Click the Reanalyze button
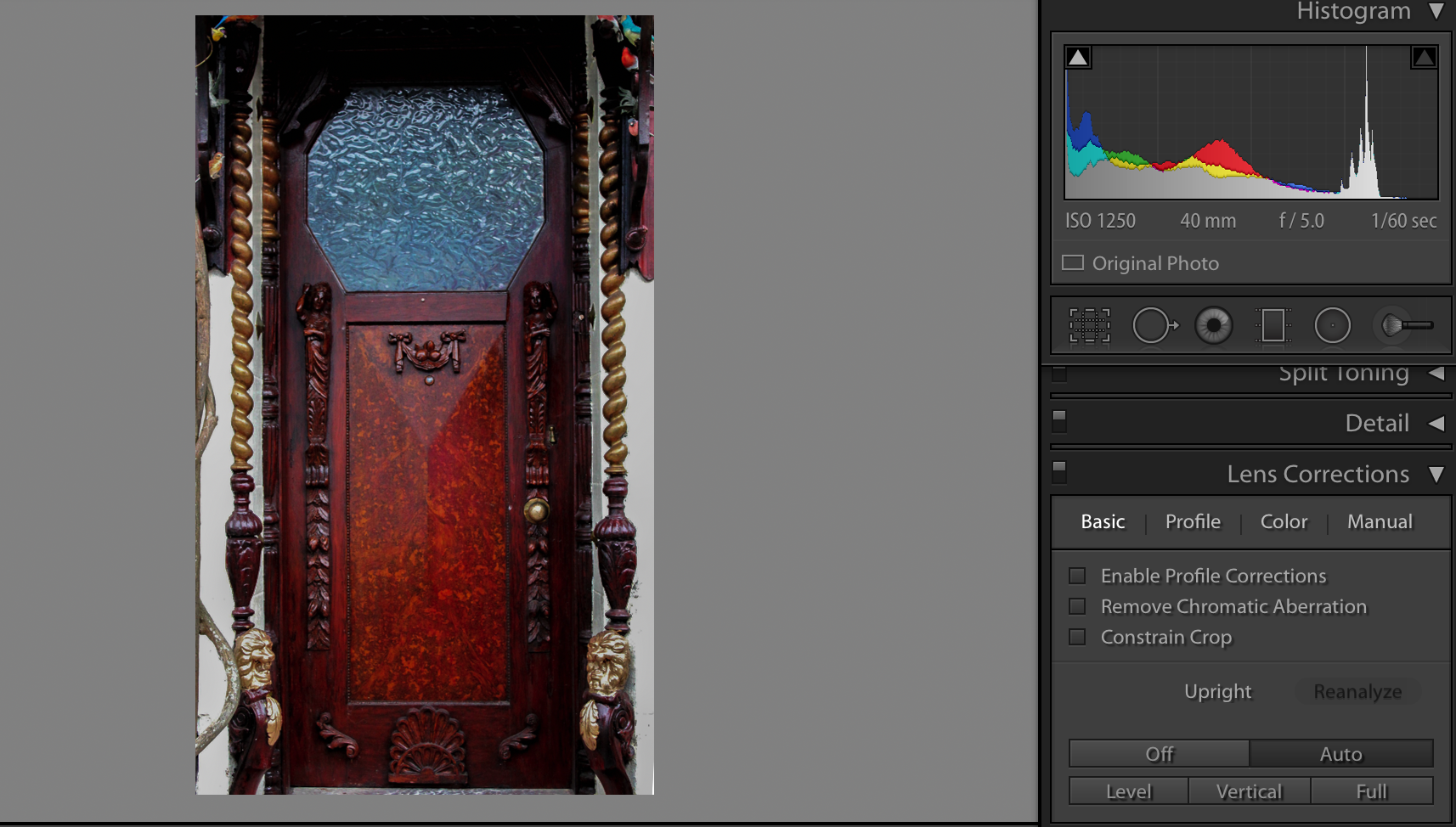The height and width of the screenshot is (827, 1456). 1357,692
